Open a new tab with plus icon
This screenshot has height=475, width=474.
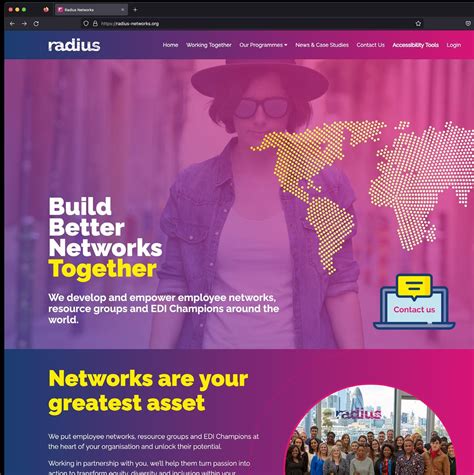(135, 10)
